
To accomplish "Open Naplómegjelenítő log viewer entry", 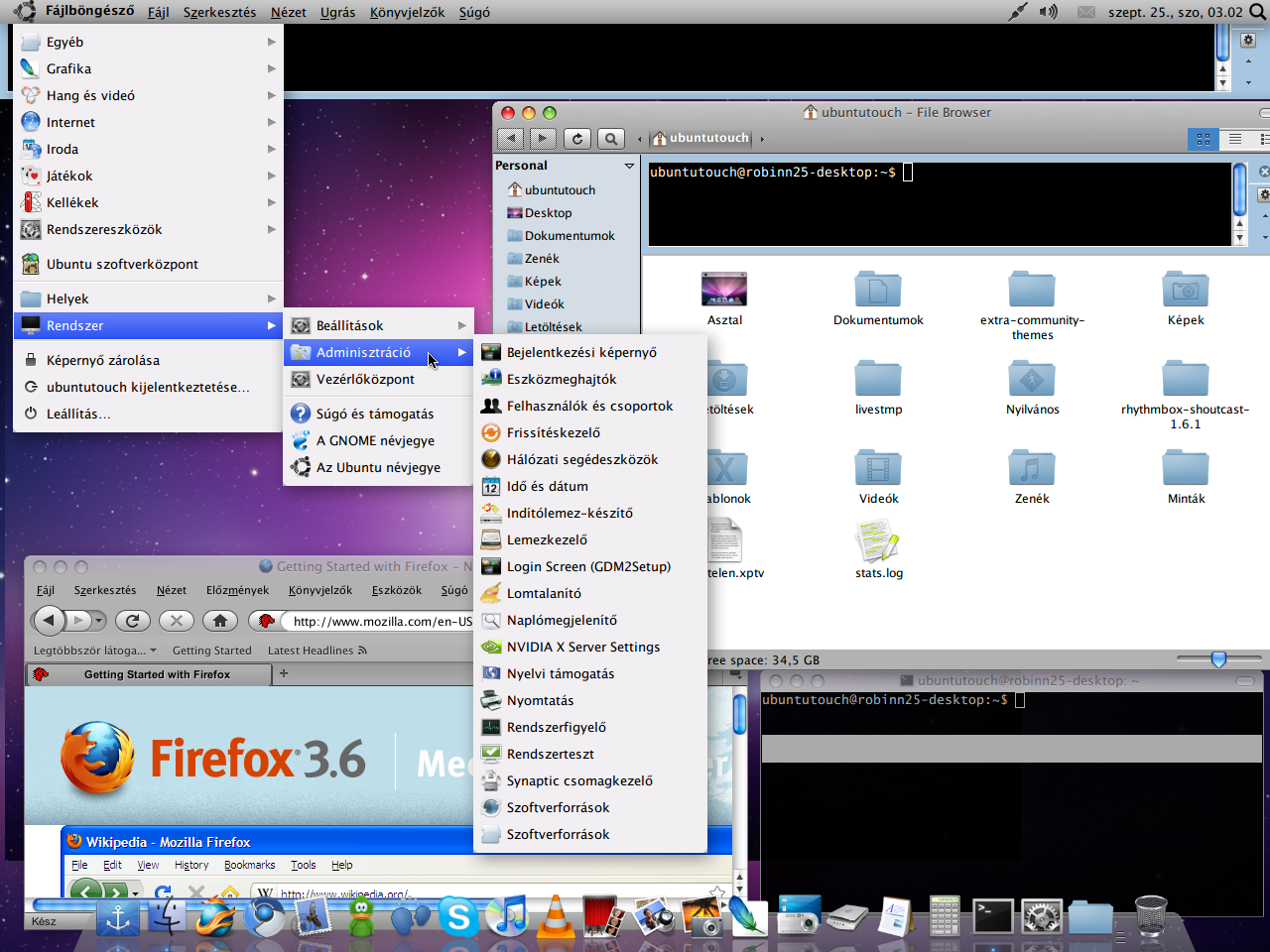I will click(590, 620).
